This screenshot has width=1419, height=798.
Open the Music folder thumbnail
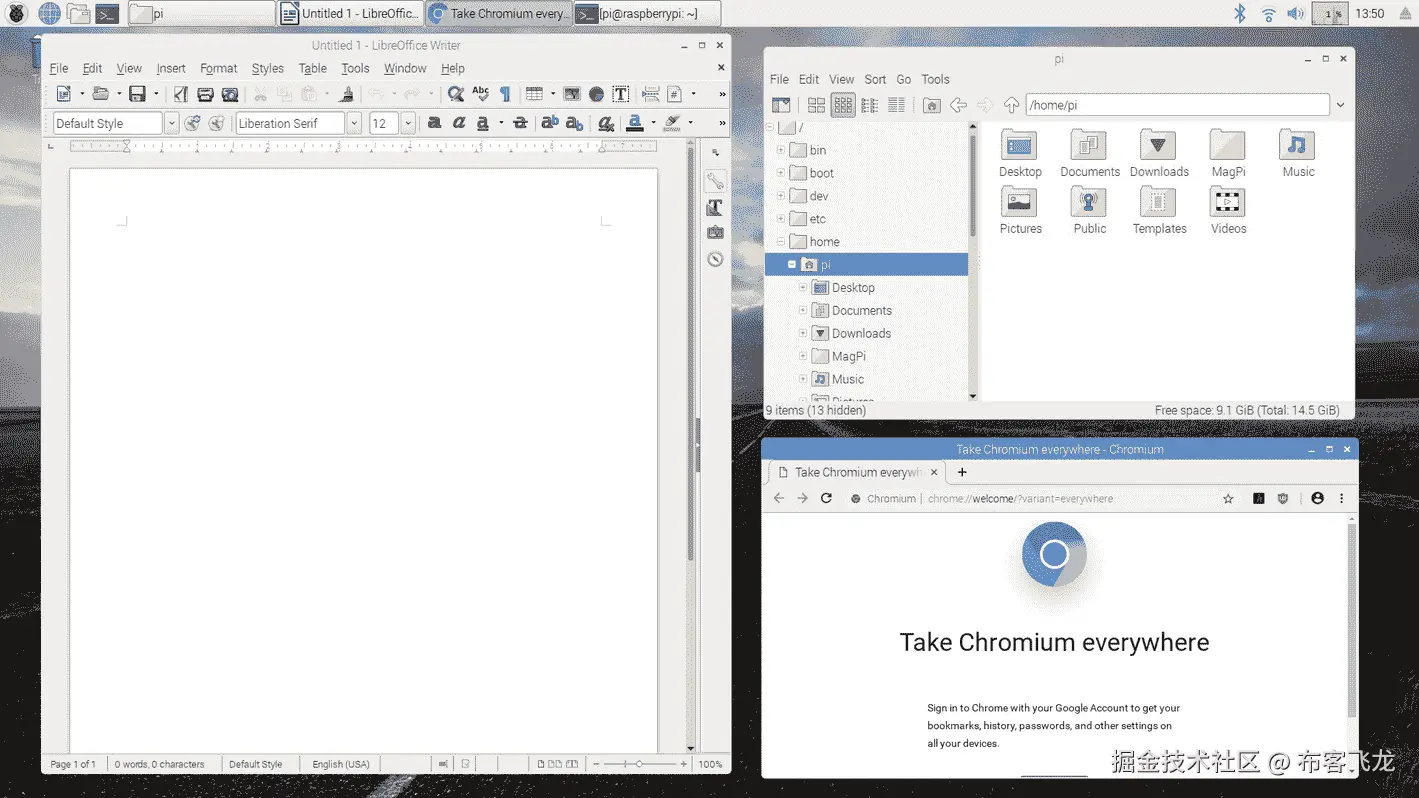[x=1298, y=145]
